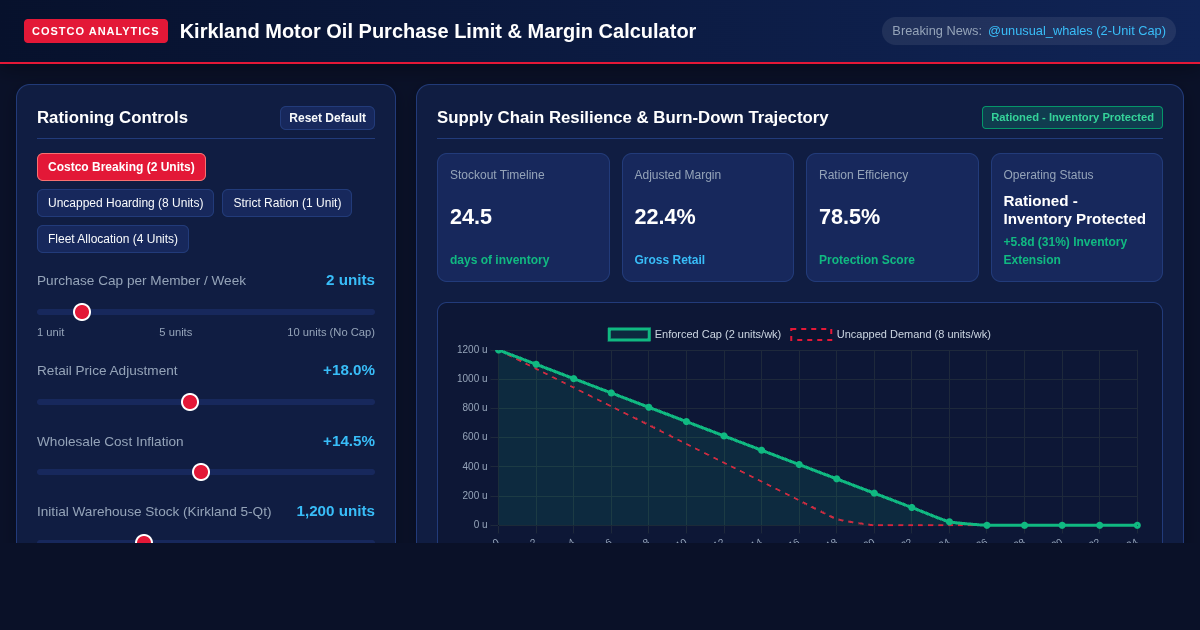Click the '2 units' purchase cap value
The image size is (1200, 630).
tap(350, 280)
